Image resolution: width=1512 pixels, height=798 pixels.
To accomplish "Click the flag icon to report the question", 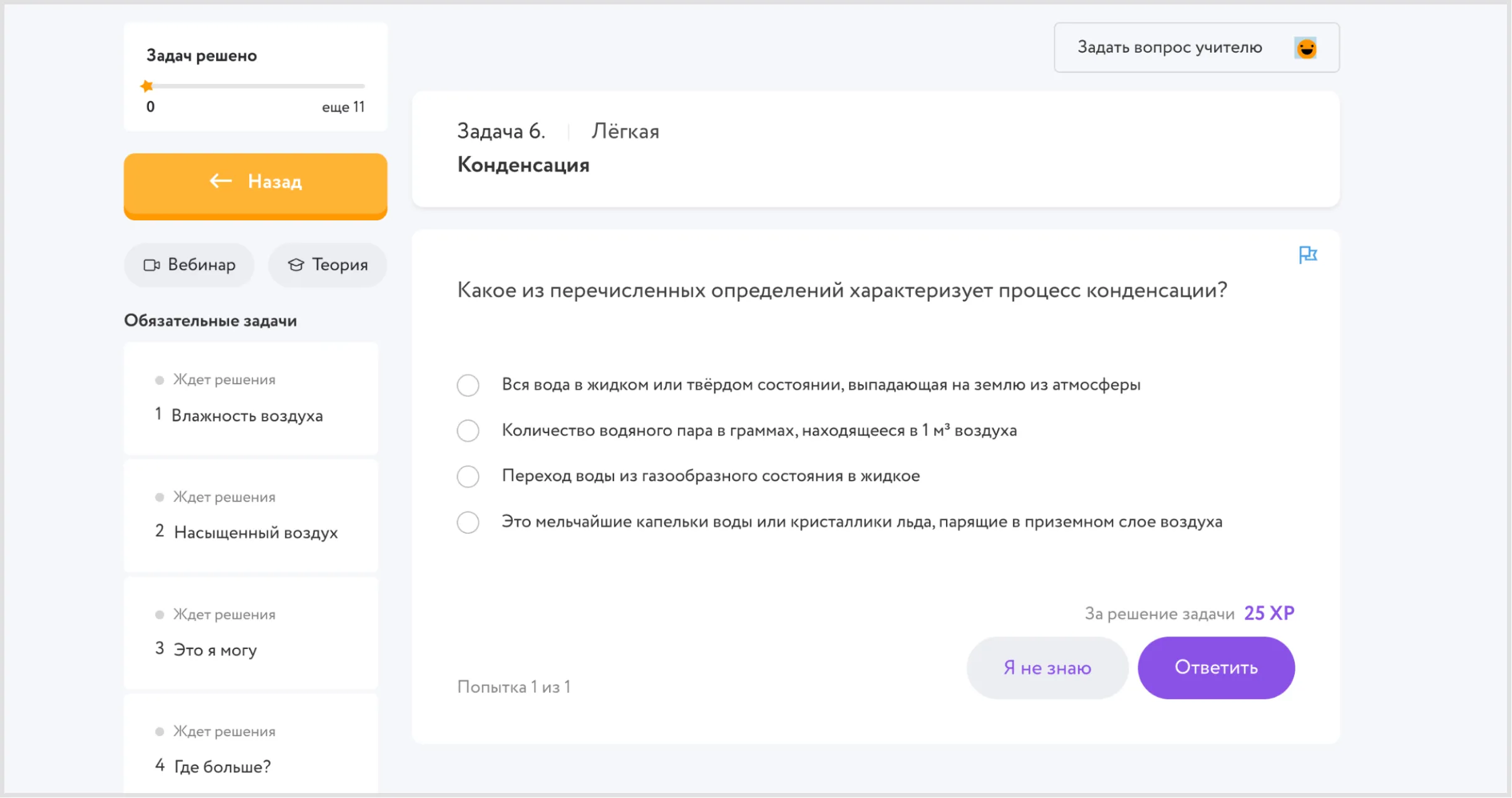I will 1309,255.
